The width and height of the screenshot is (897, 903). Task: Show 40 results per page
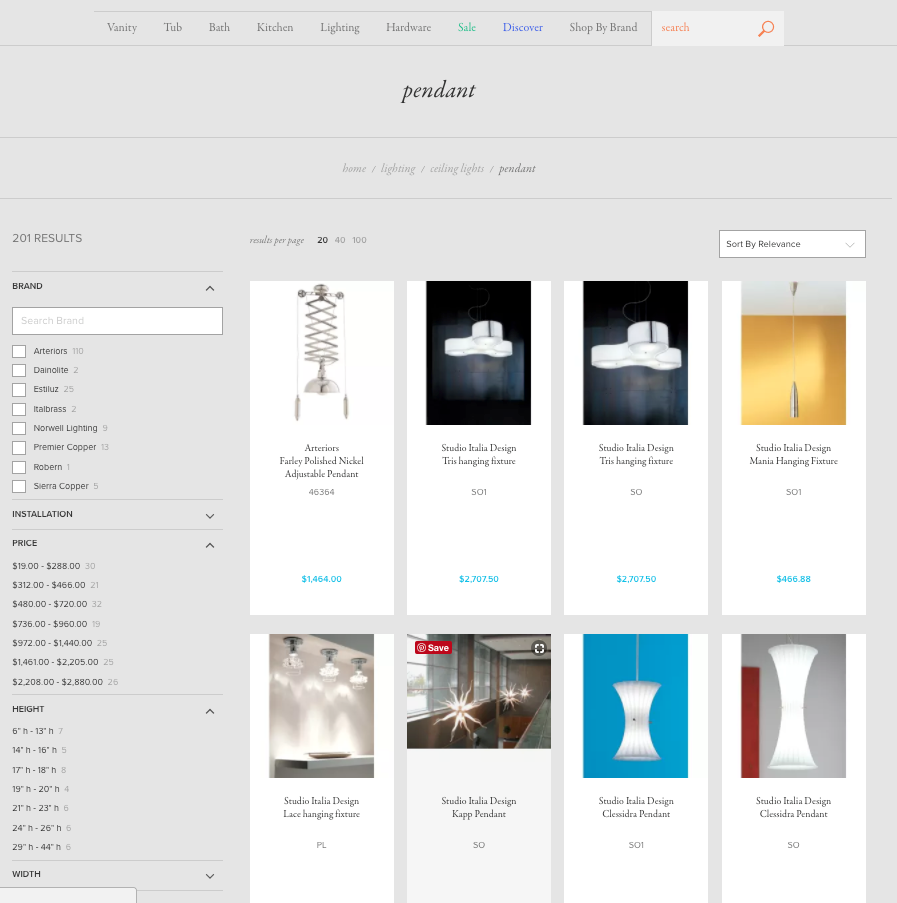340,240
